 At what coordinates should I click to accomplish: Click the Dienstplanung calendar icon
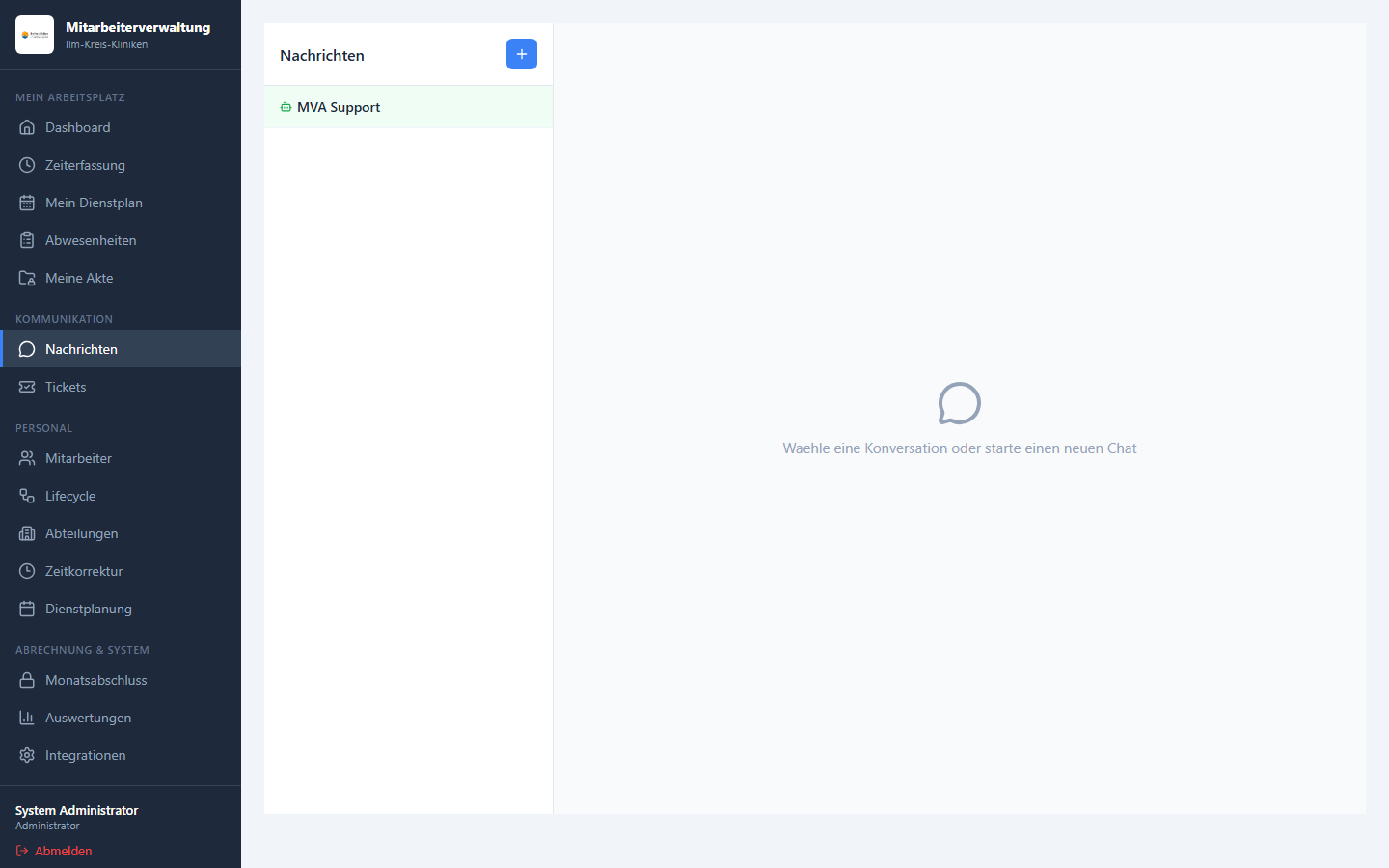tap(27, 609)
